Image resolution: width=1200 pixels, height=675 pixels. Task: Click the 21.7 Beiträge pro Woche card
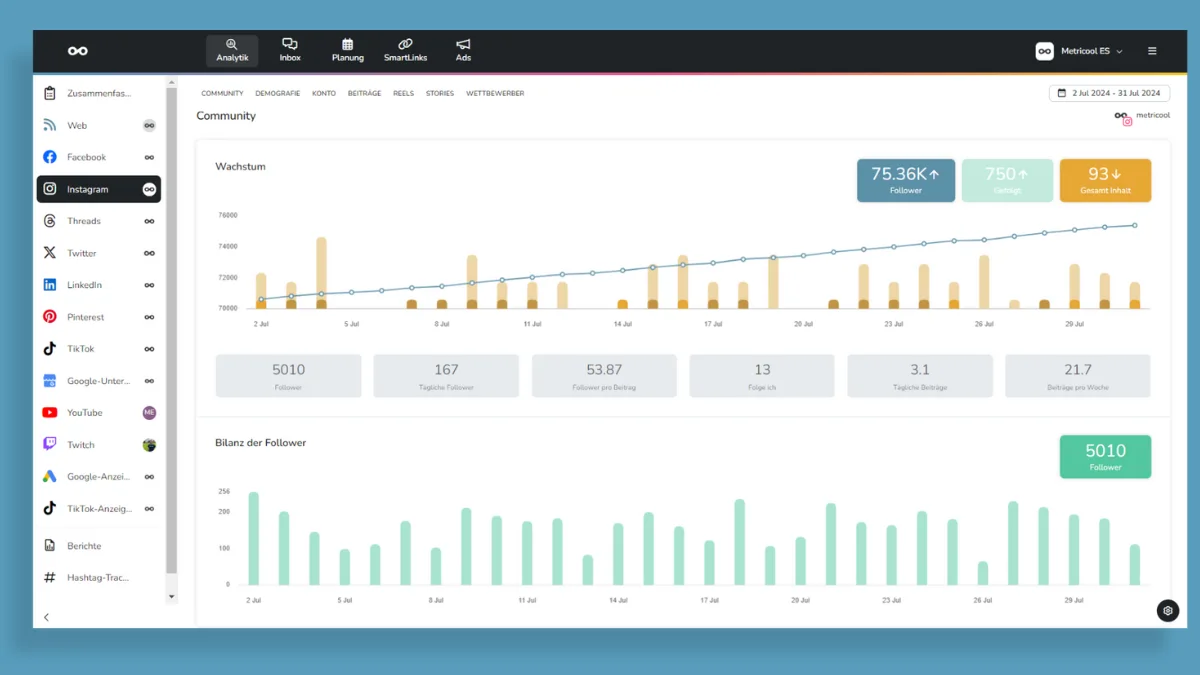(x=1078, y=376)
